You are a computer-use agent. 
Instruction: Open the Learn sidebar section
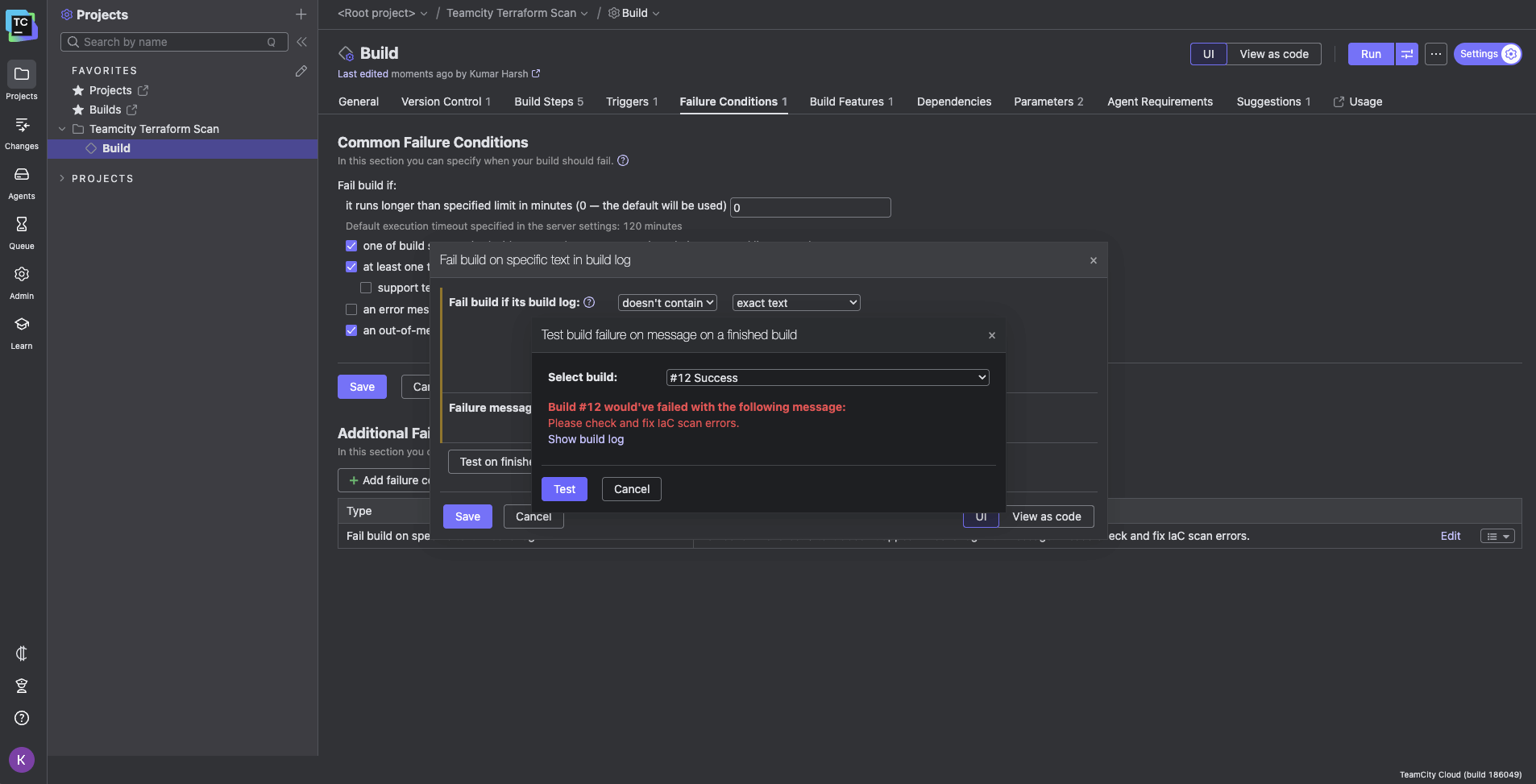22,333
